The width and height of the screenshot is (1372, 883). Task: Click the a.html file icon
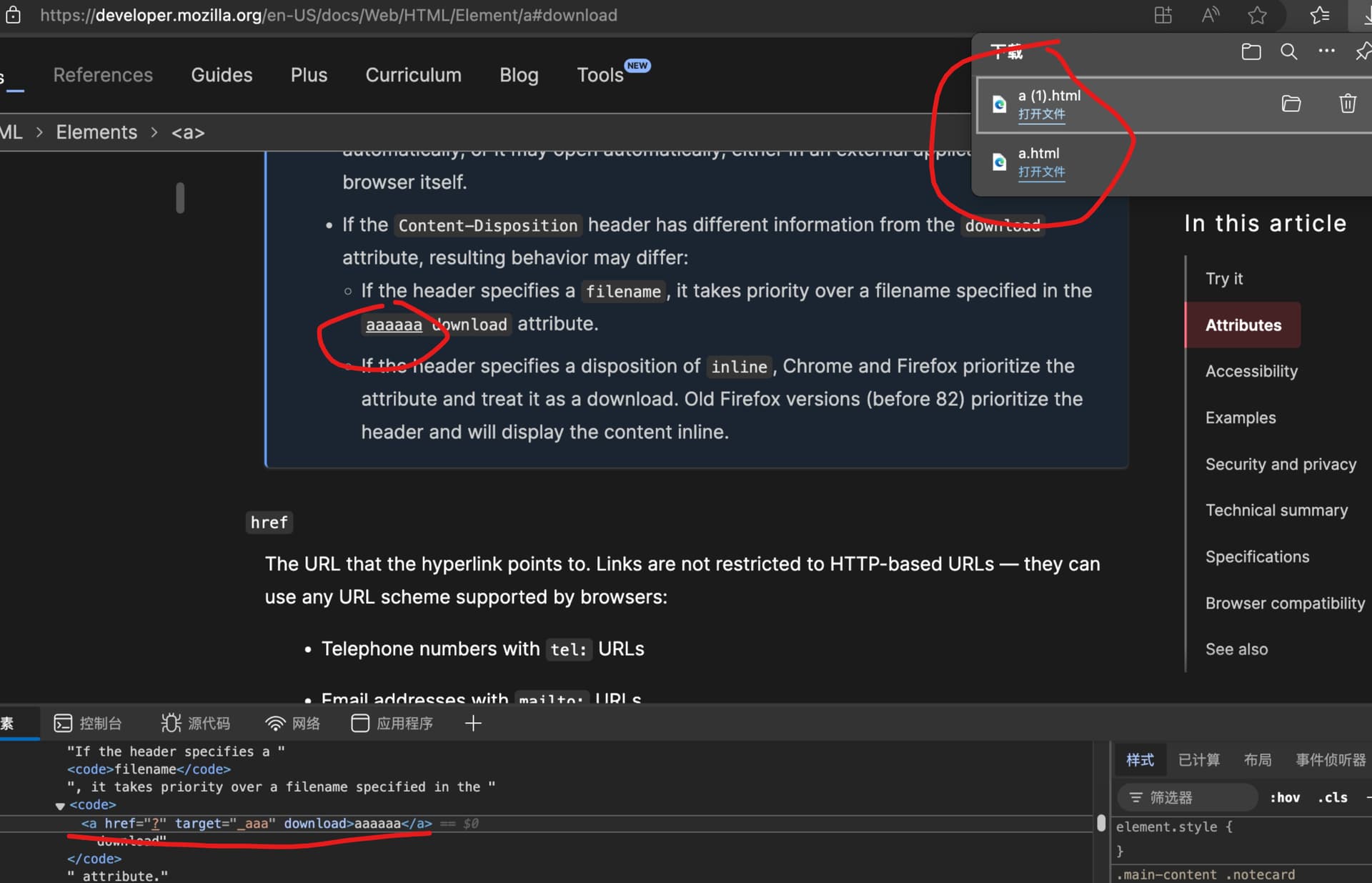point(1000,163)
